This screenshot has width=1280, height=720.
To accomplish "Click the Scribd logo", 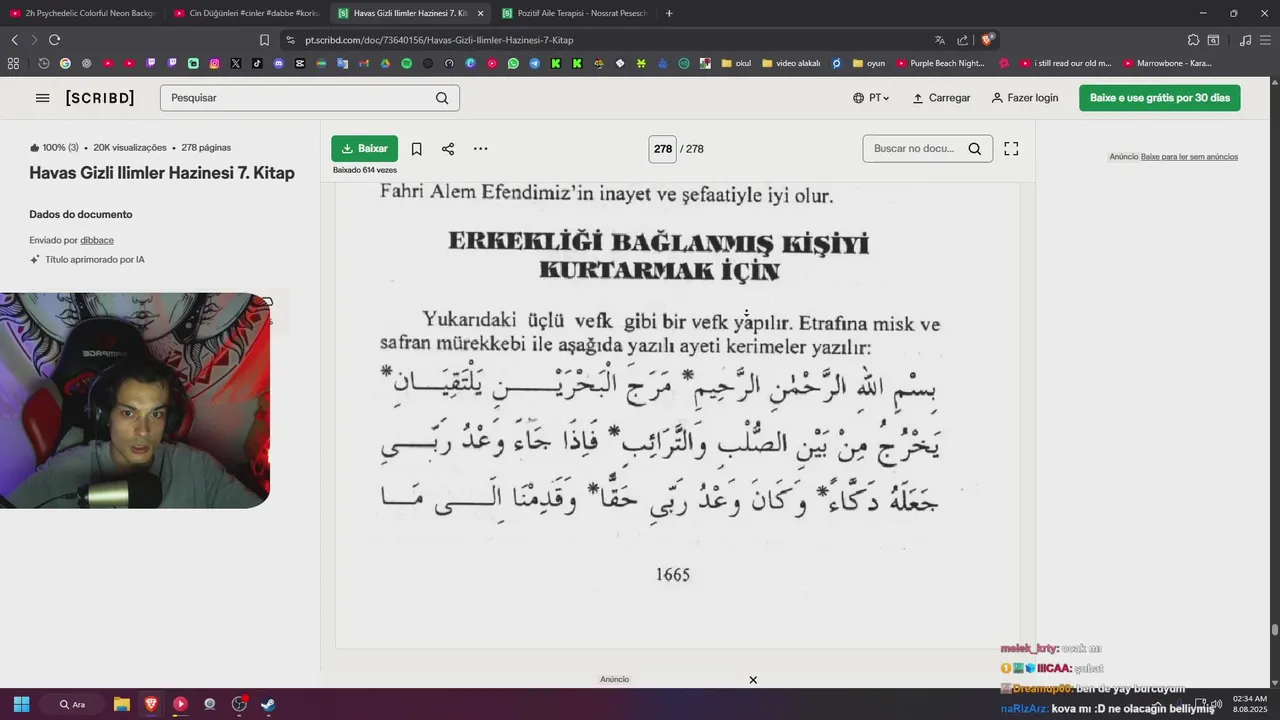I will tap(100, 98).
